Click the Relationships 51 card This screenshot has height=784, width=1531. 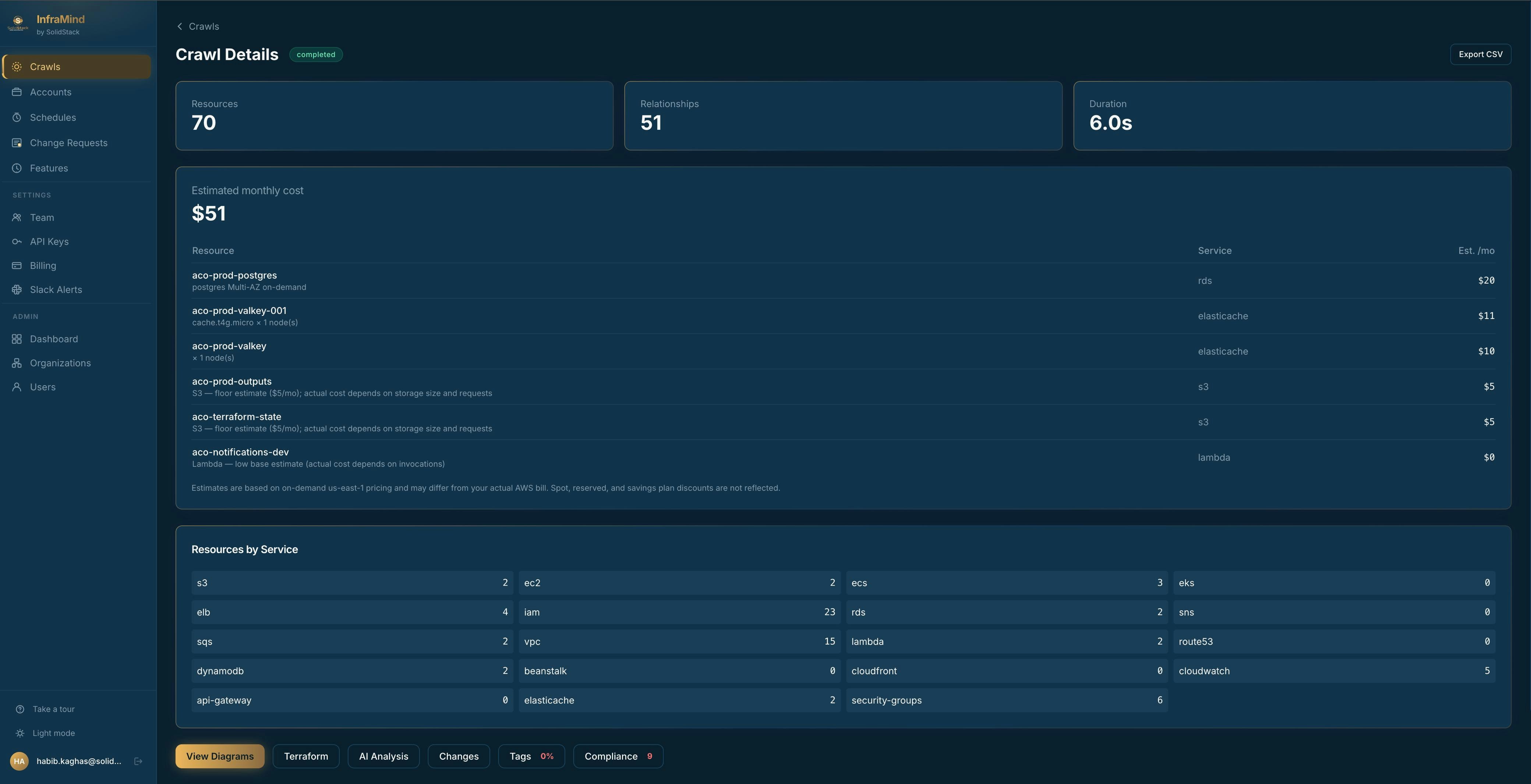point(843,116)
